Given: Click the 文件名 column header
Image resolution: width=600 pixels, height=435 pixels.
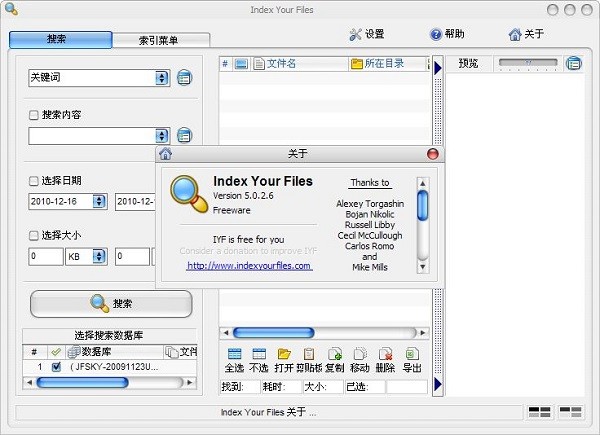Looking at the screenshot, I should [x=300, y=64].
